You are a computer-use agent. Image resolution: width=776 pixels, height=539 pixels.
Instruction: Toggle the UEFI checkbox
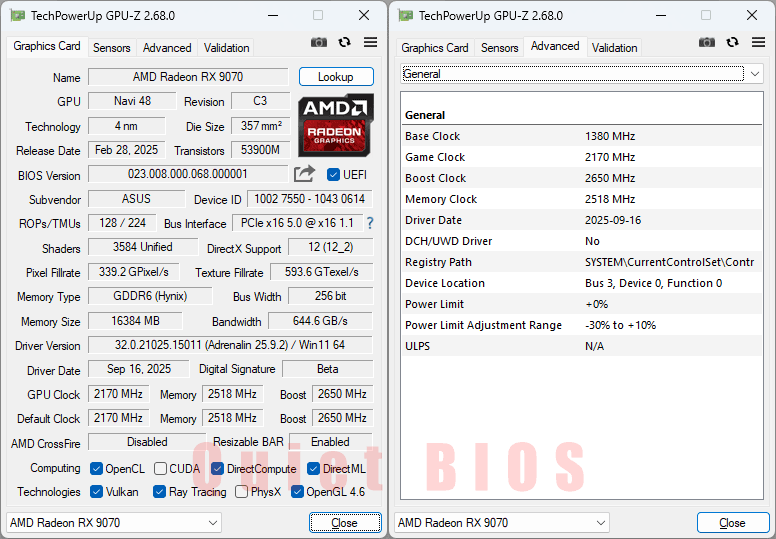pyautogui.click(x=334, y=175)
